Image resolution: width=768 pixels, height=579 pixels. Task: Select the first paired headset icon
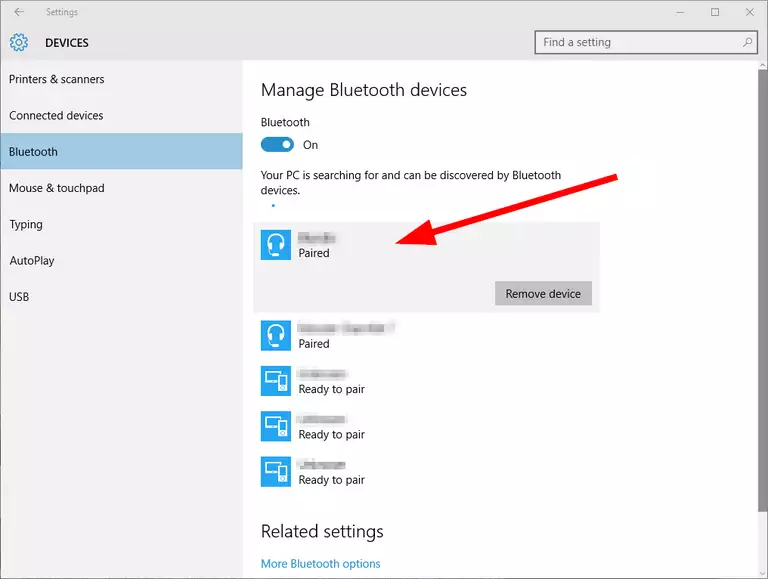coord(276,245)
